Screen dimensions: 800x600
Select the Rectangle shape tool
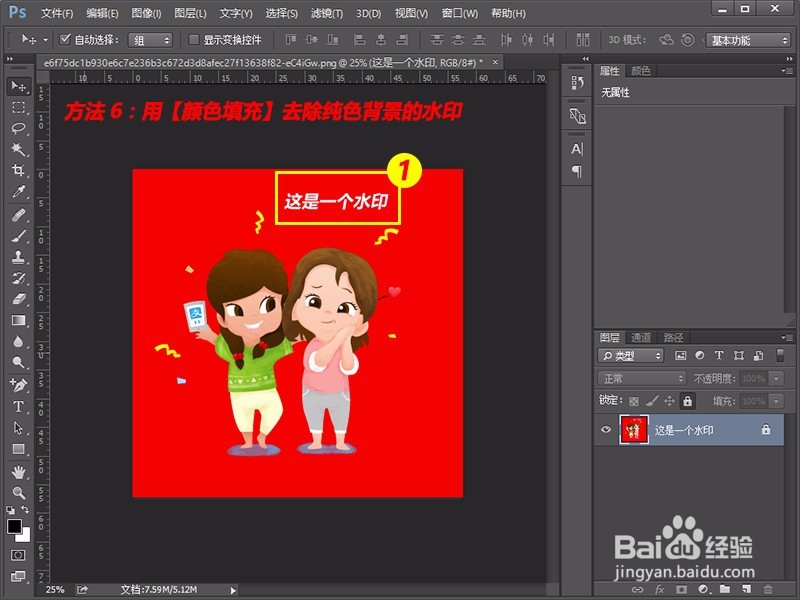coord(18,449)
